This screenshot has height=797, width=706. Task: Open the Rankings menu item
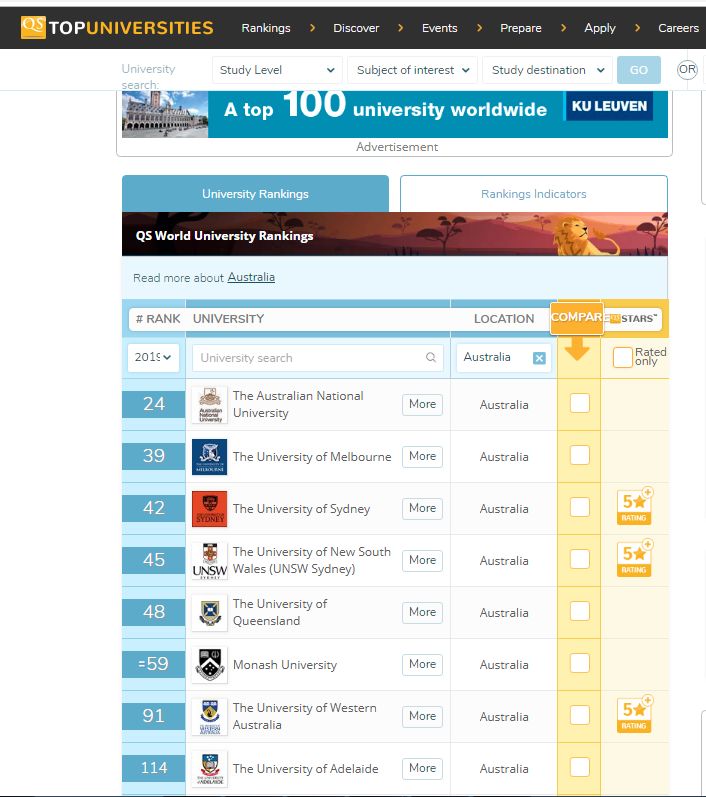(x=266, y=28)
